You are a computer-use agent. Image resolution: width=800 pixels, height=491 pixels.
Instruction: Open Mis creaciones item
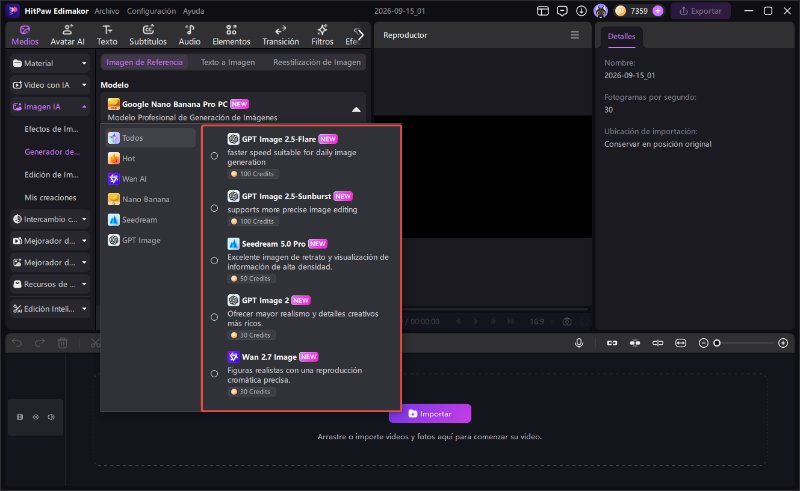[50, 198]
